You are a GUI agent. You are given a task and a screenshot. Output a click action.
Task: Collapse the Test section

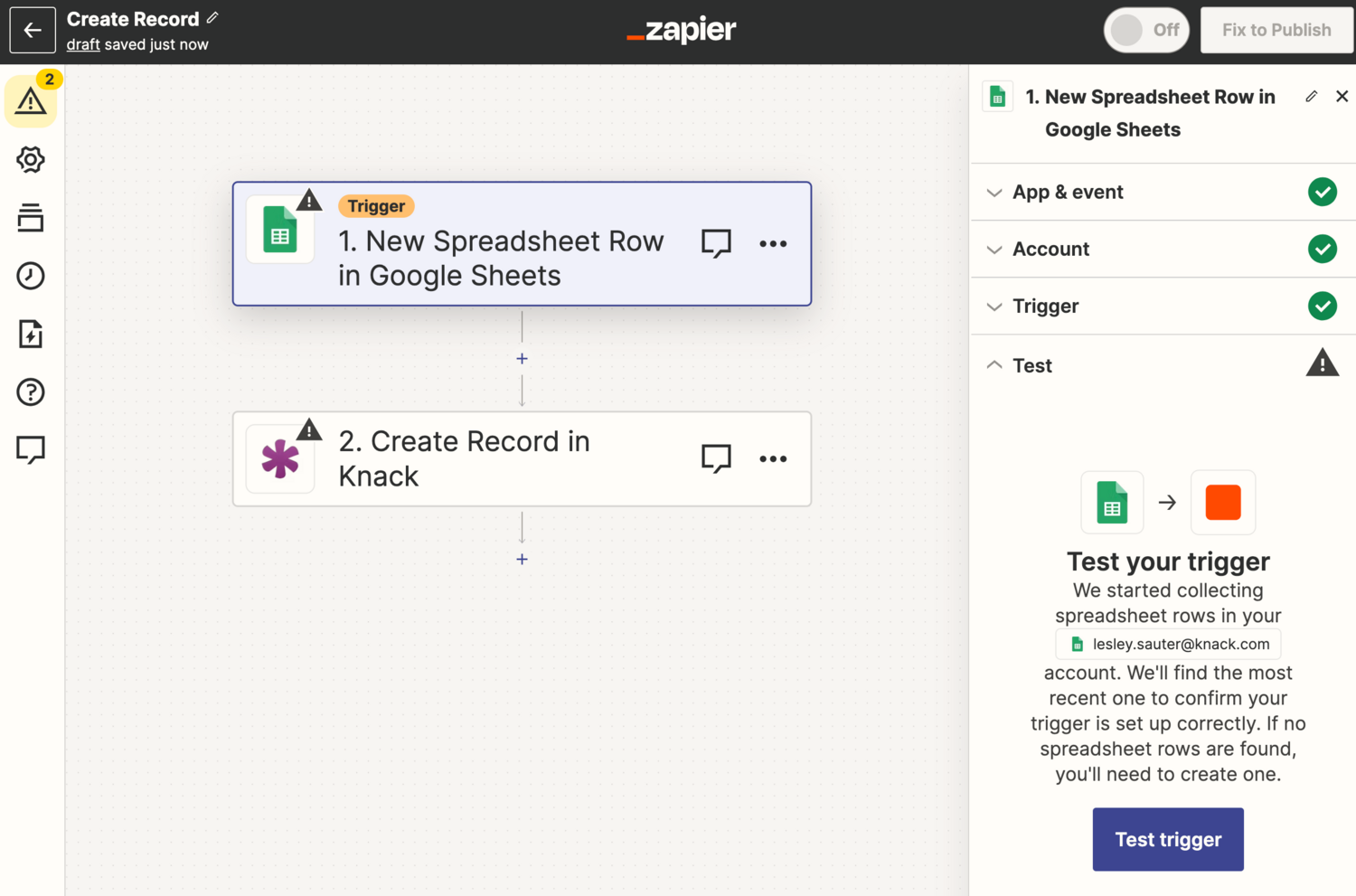(x=1032, y=365)
